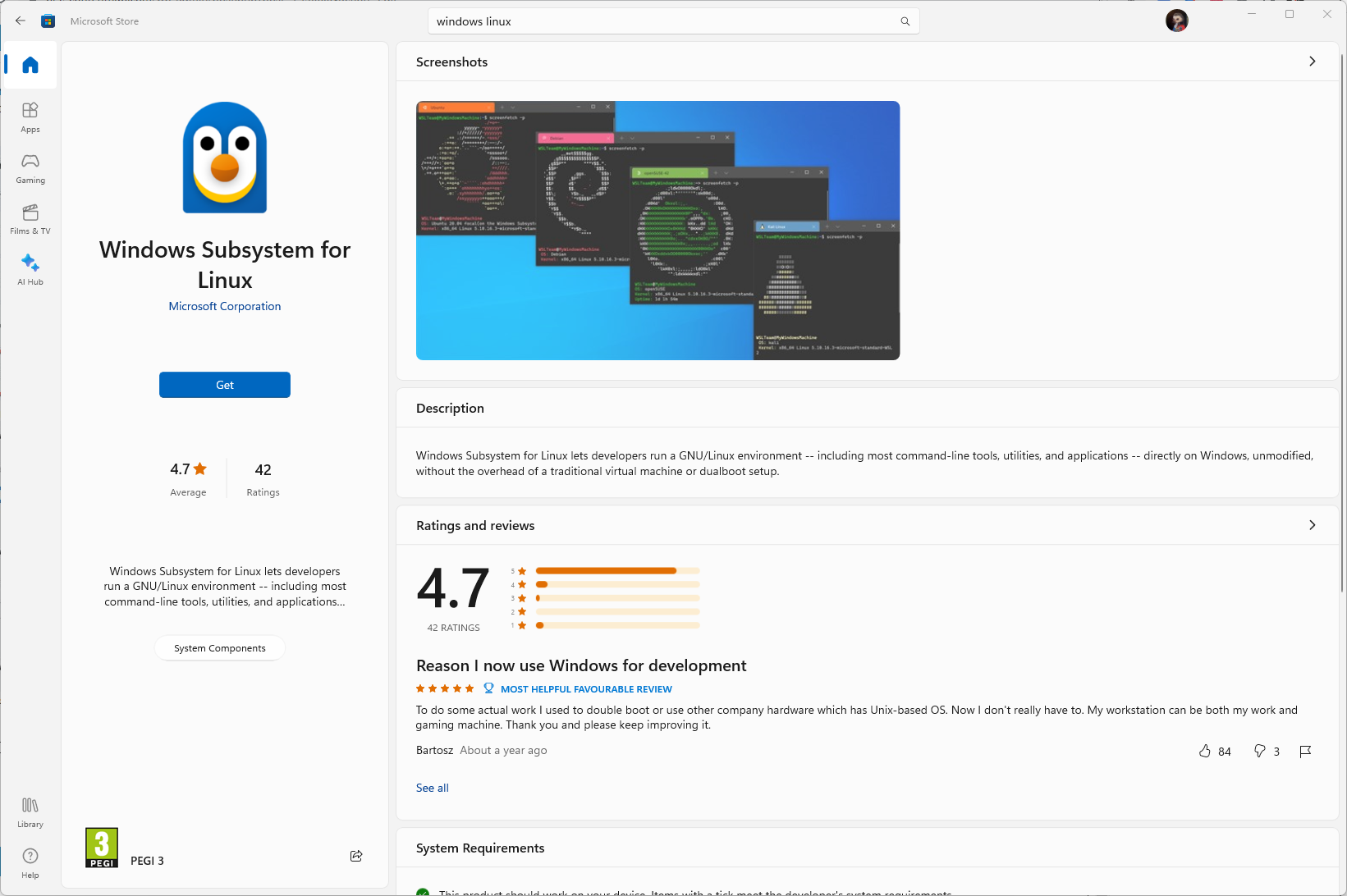Click the search box with windows linux
The height and width of the screenshot is (896, 1347).
coord(673,21)
